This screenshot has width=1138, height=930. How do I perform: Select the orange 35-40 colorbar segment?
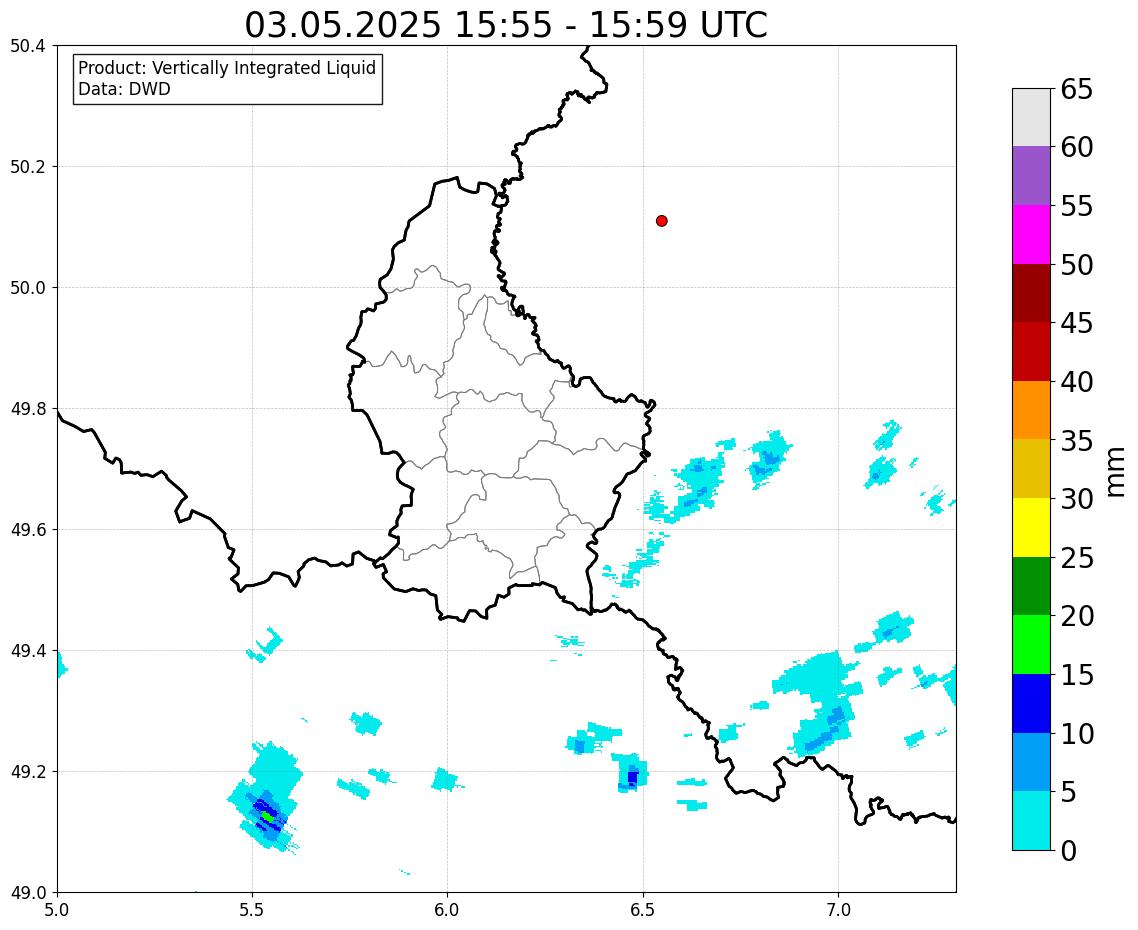pos(1031,410)
